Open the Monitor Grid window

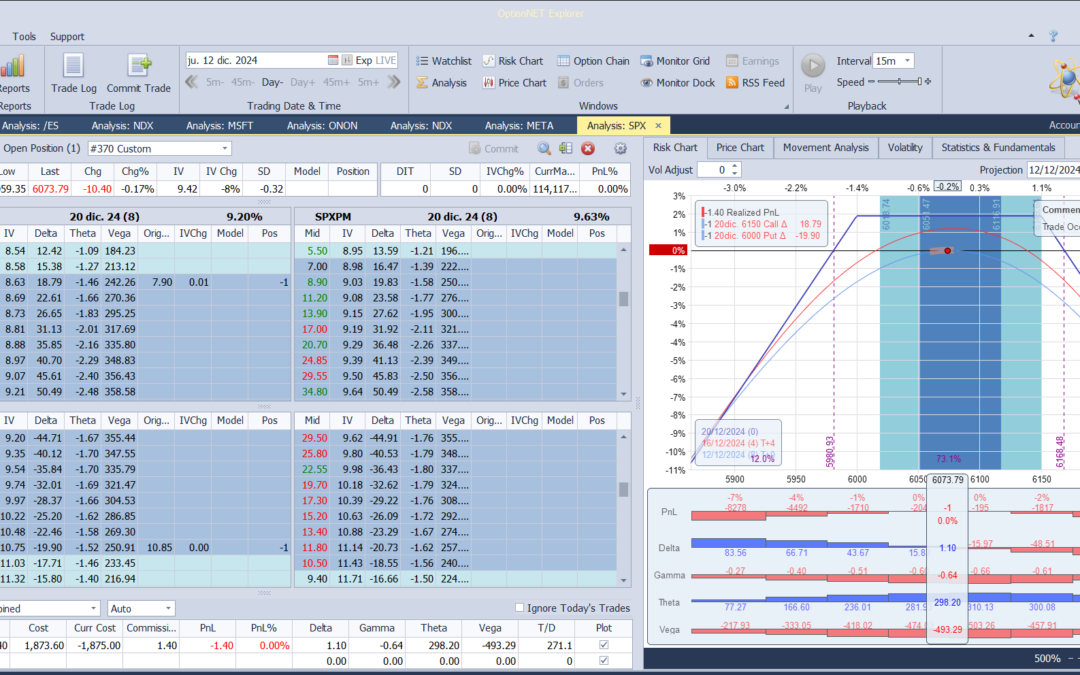pos(675,61)
